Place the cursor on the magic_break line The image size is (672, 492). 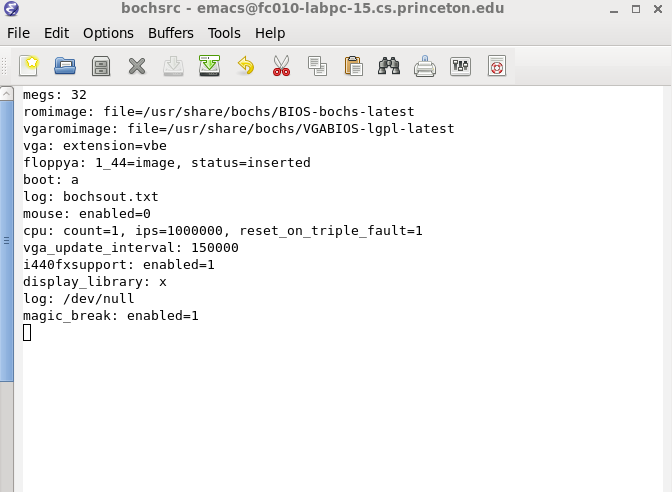tap(111, 316)
